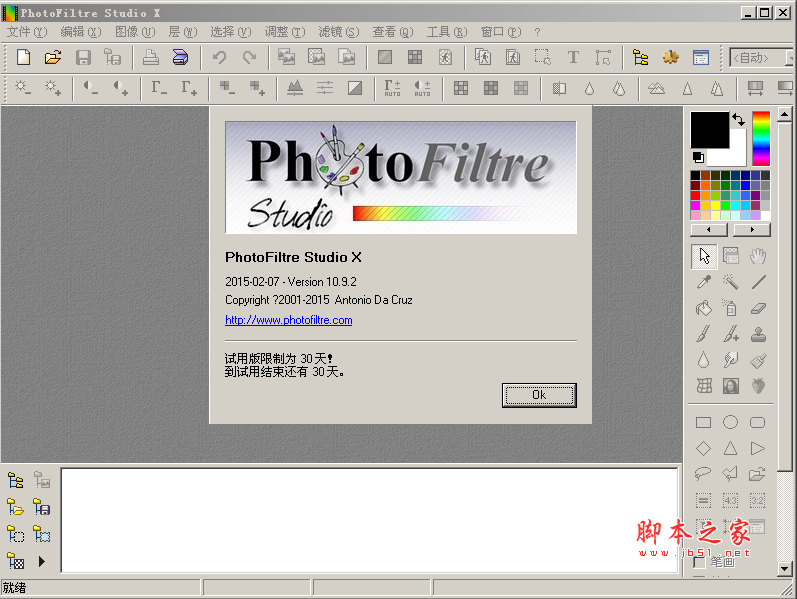Open the 文件 menu
The image size is (797, 599).
tap(26, 32)
